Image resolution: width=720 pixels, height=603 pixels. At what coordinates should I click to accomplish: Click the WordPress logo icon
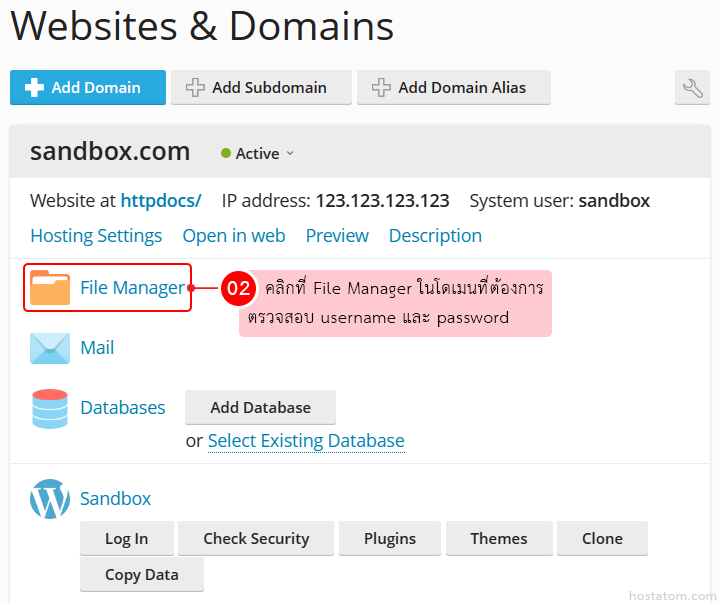[50, 499]
